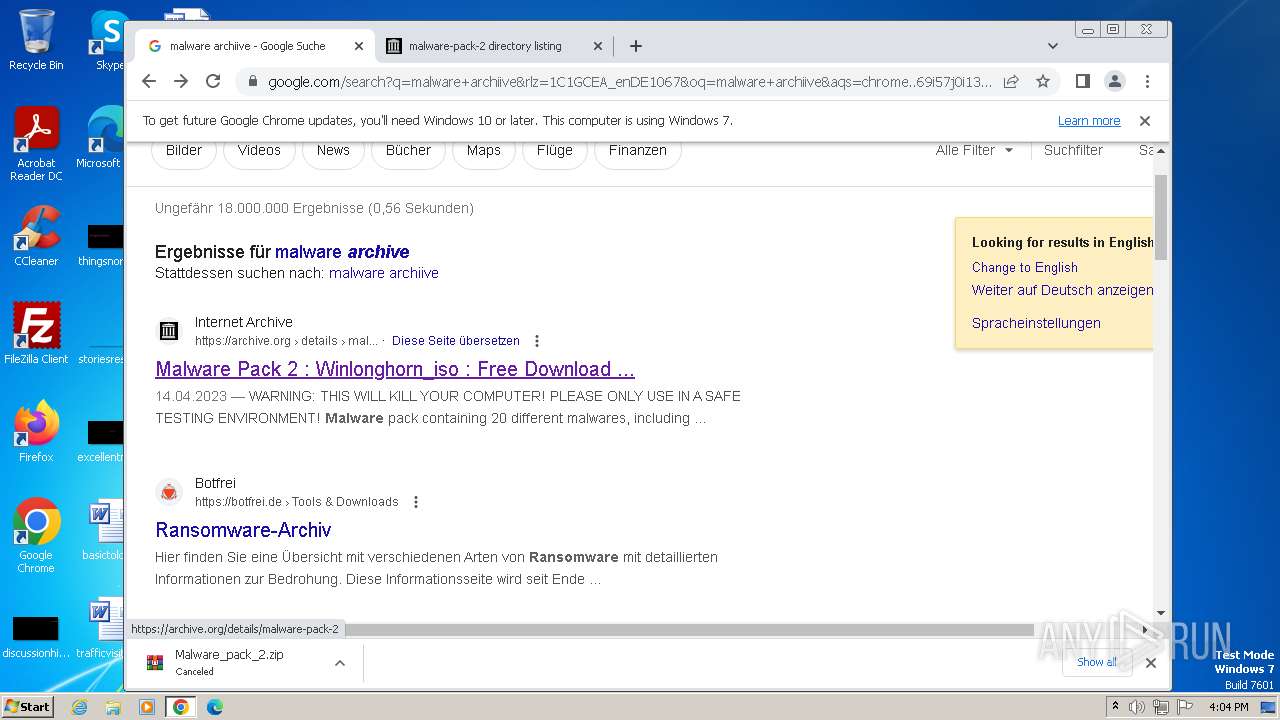Click the Botfrei site favicon
Viewport: 1280px width, 720px height.
click(x=169, y=492)
